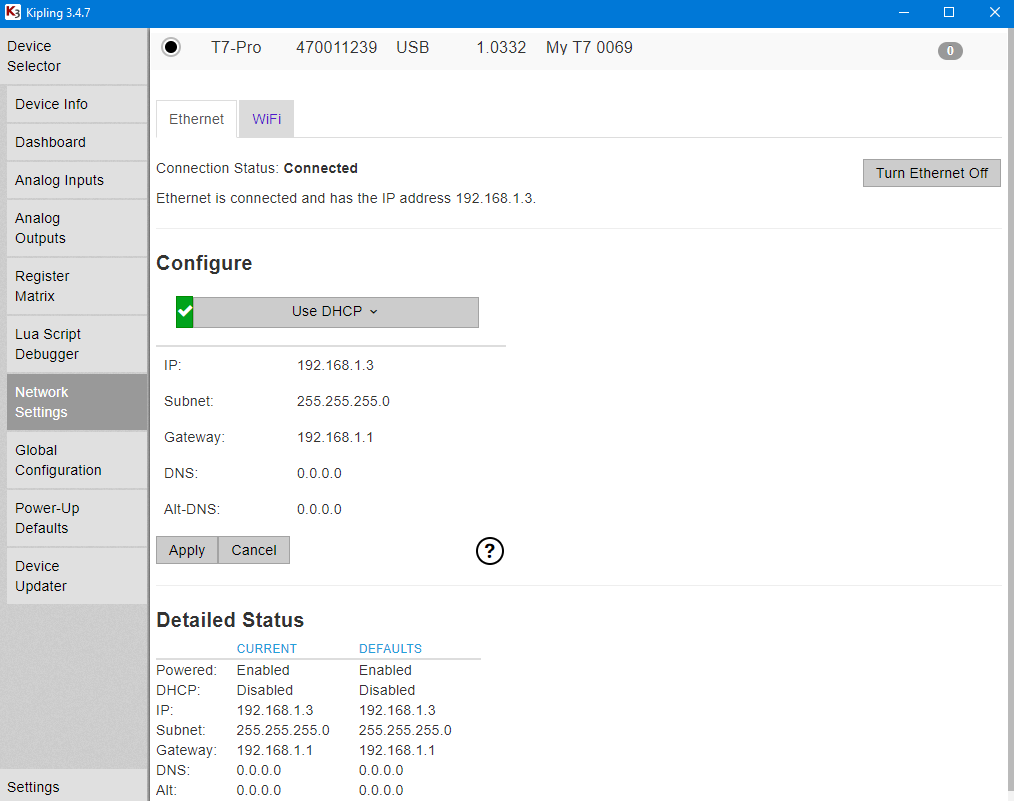Image resolution: width=1014 pixels, height=801 pixels.
Task: Open help via the question mark icon
Action: coord(489,551)
